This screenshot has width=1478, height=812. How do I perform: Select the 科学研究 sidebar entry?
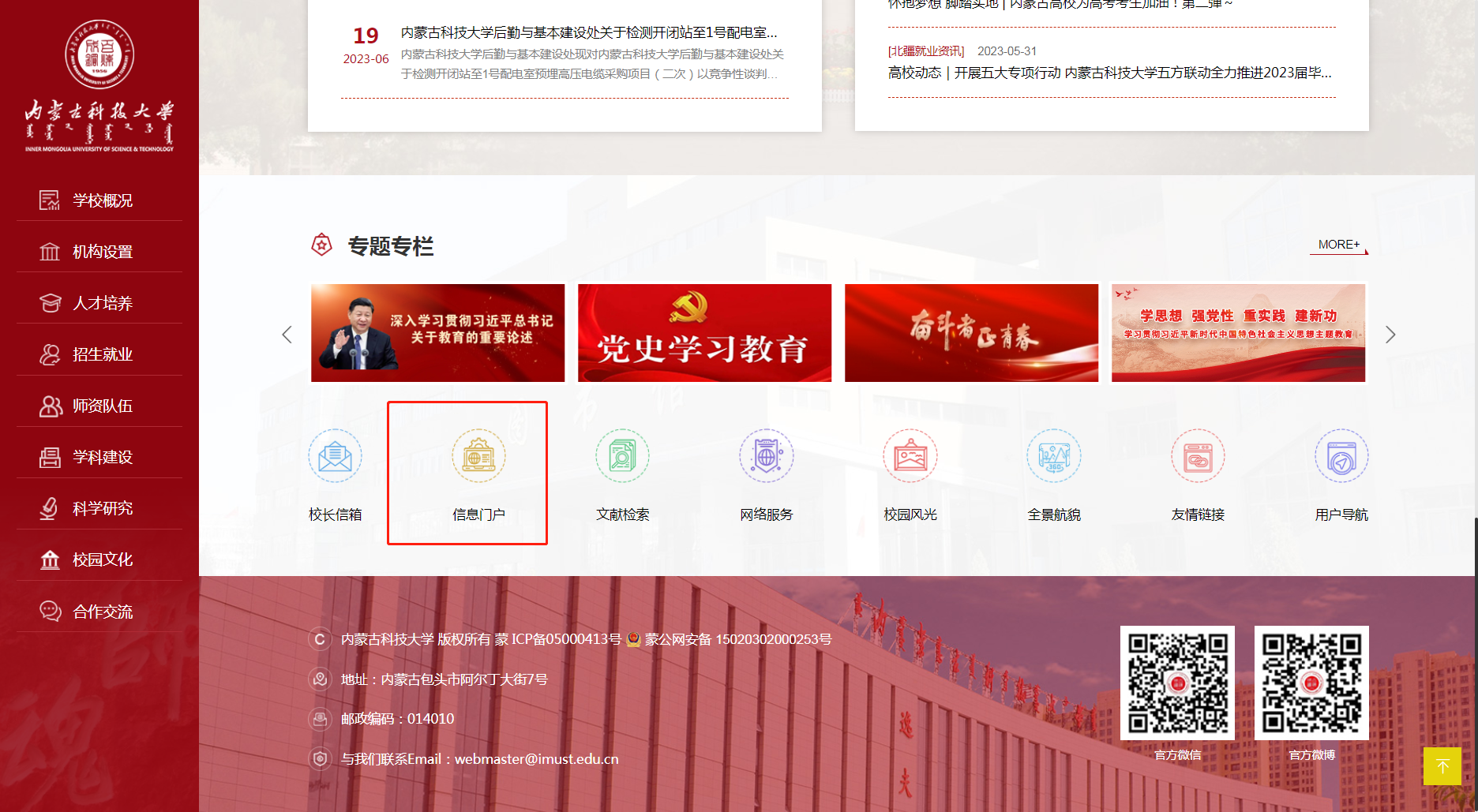(x=99, y=507)
